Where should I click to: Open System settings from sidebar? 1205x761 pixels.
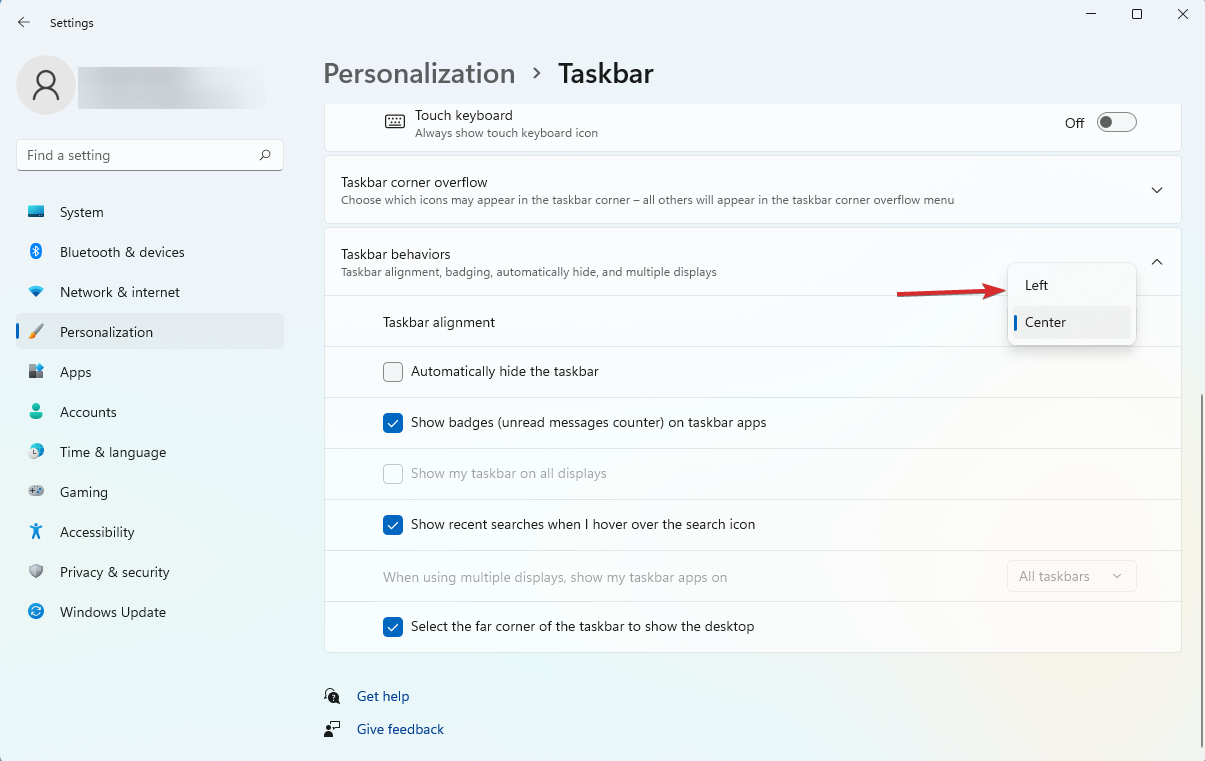(81, 212)
